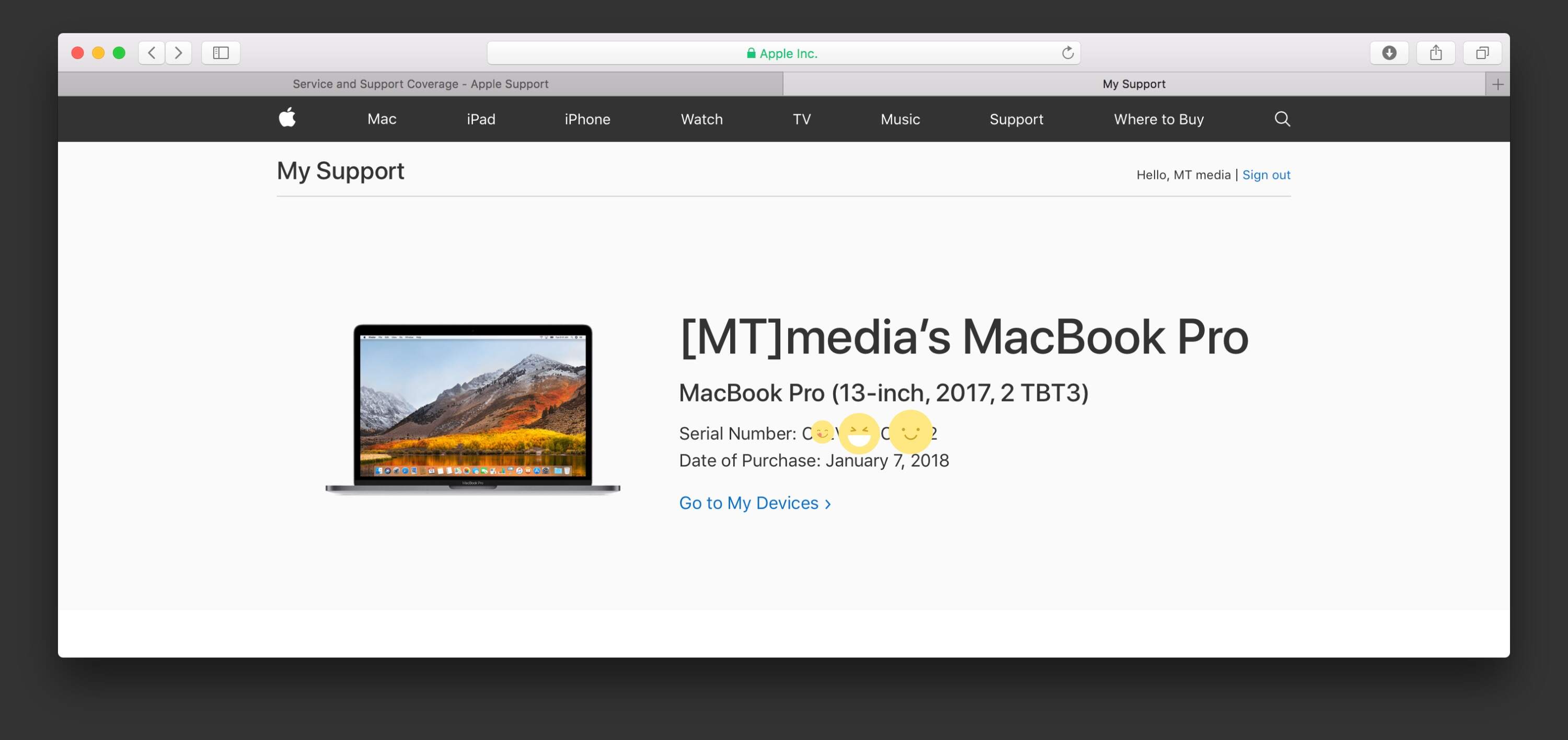Switch to Service and Support Coverage tab
Screen dimensions: 1568x740
tap(420, 84)
